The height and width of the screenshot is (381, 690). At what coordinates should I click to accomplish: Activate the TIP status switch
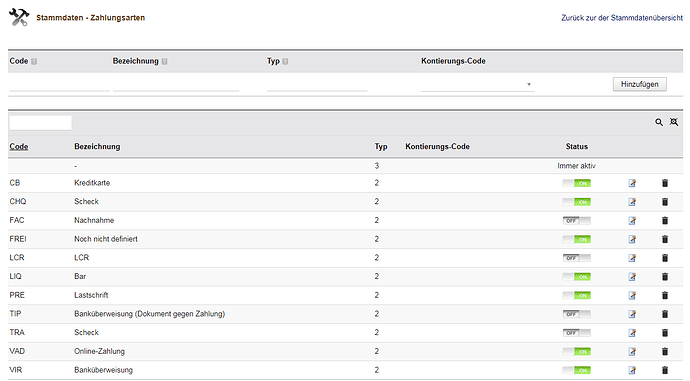click(576, 314)
